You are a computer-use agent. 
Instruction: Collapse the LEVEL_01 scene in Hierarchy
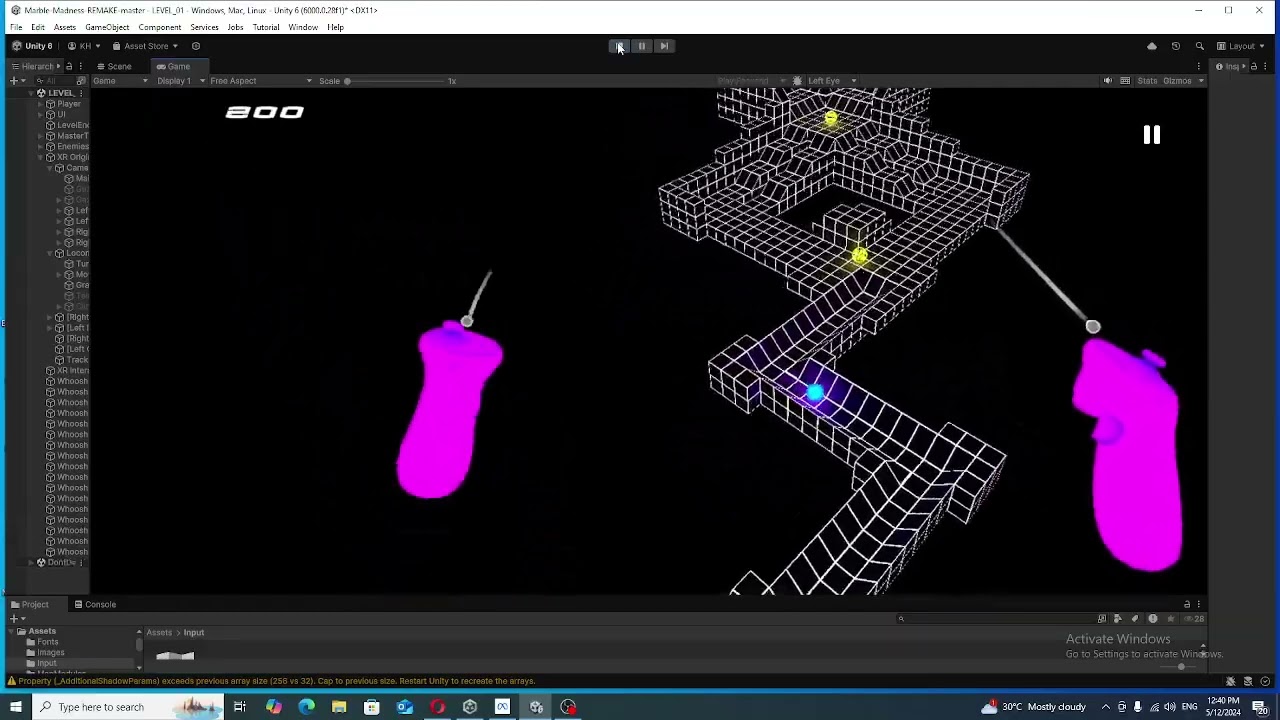31,93
